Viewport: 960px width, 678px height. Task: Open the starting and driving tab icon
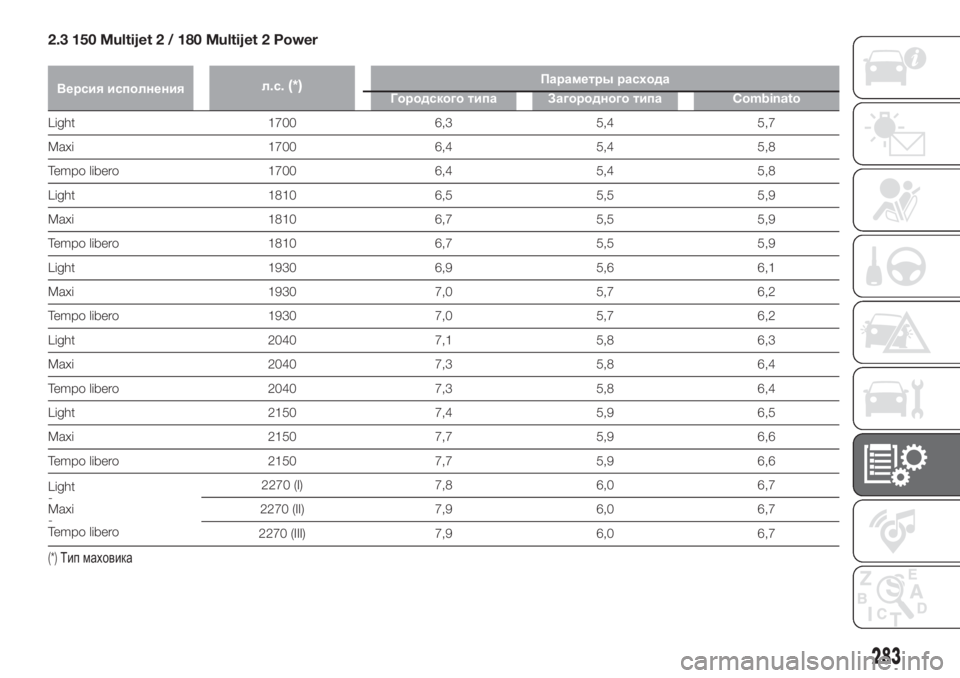(x=907, y=266)
